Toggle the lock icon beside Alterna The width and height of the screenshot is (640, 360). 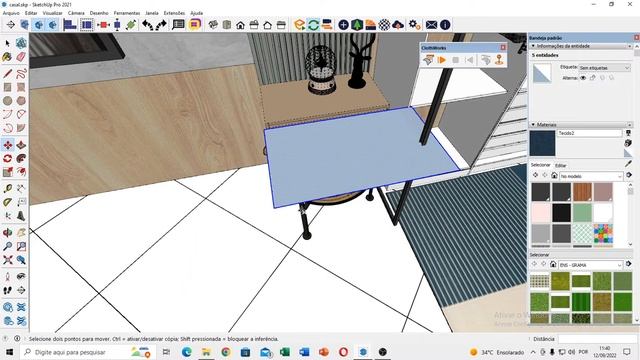(x=593, y=78)
